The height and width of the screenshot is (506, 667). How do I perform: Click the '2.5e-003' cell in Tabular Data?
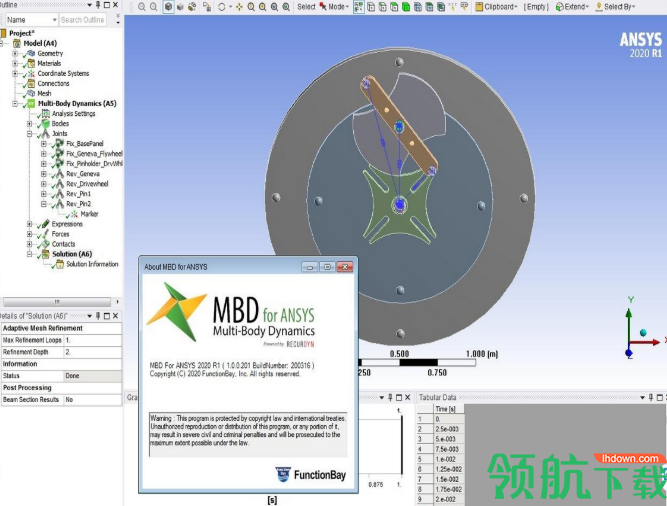pos(447,429)
